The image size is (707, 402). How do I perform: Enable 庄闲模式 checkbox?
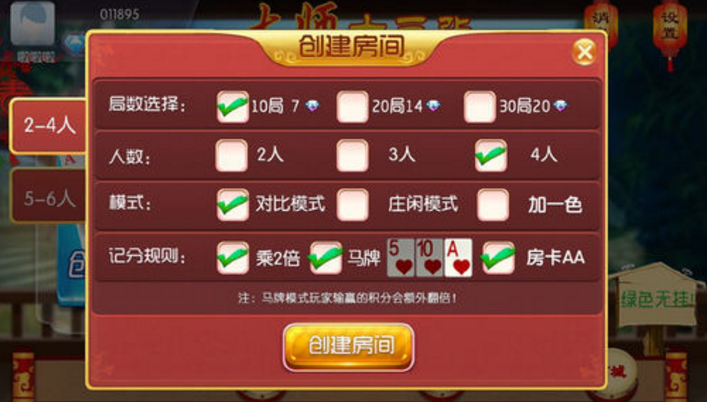(353, 205)
